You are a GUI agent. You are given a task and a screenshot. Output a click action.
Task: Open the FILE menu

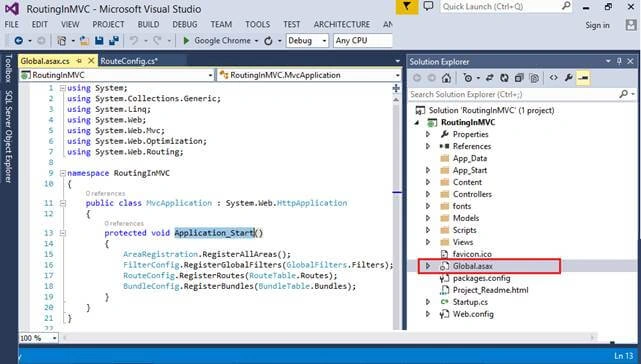[11, 25]
